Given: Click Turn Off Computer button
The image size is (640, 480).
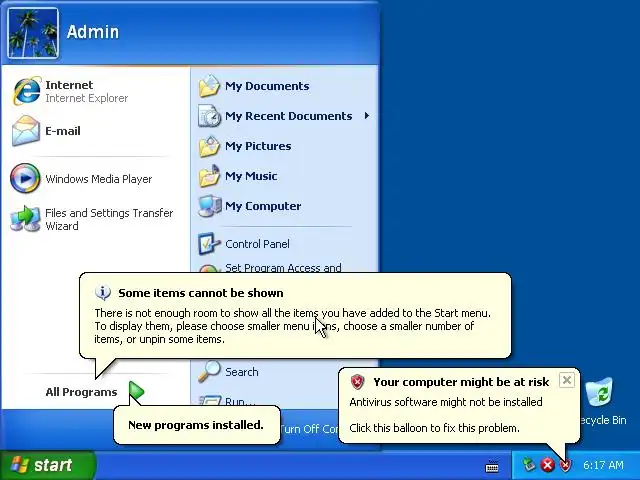Looking at the screenshot, I should click(x=309, y=429).
